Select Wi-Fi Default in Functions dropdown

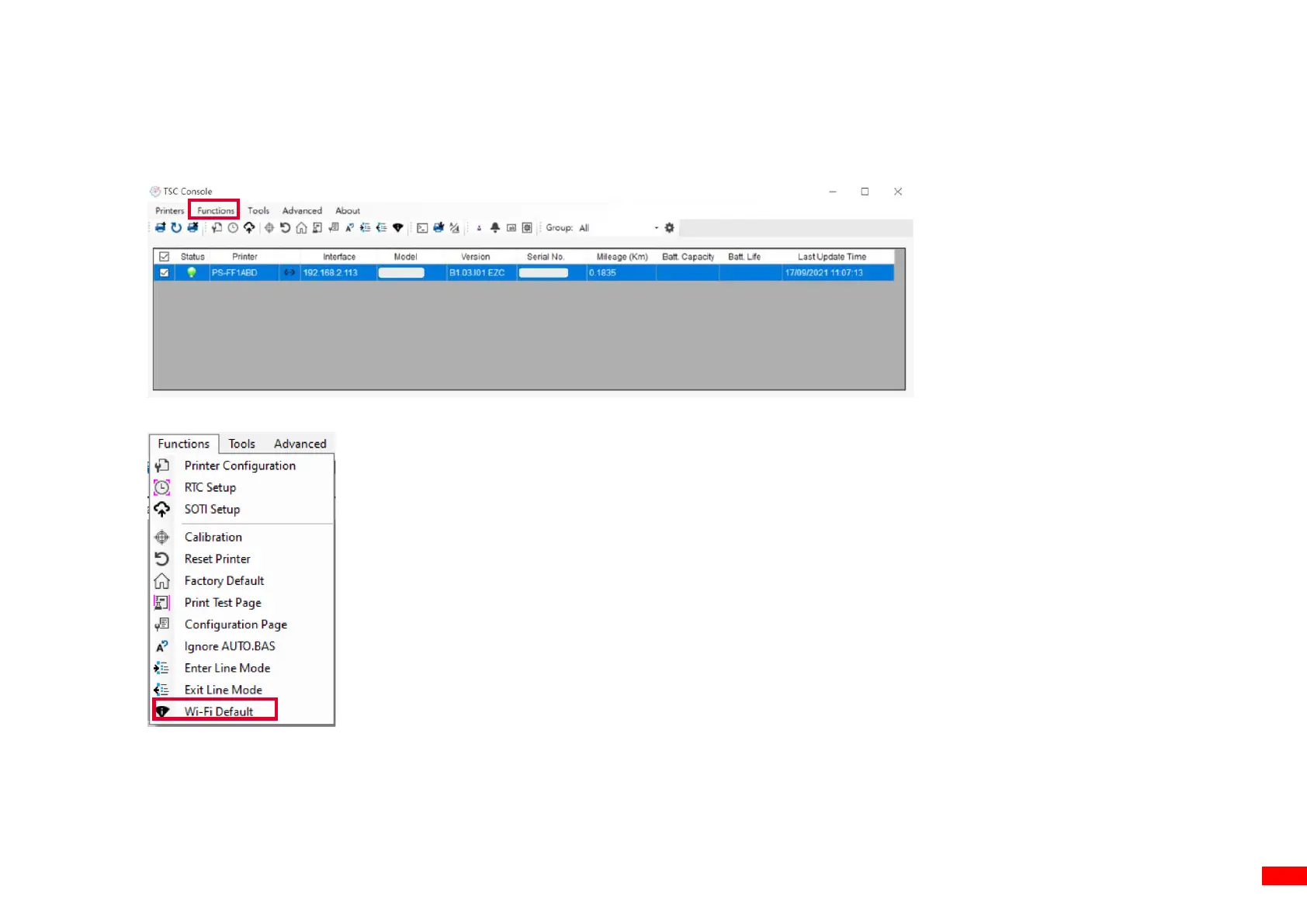(242, 711)
